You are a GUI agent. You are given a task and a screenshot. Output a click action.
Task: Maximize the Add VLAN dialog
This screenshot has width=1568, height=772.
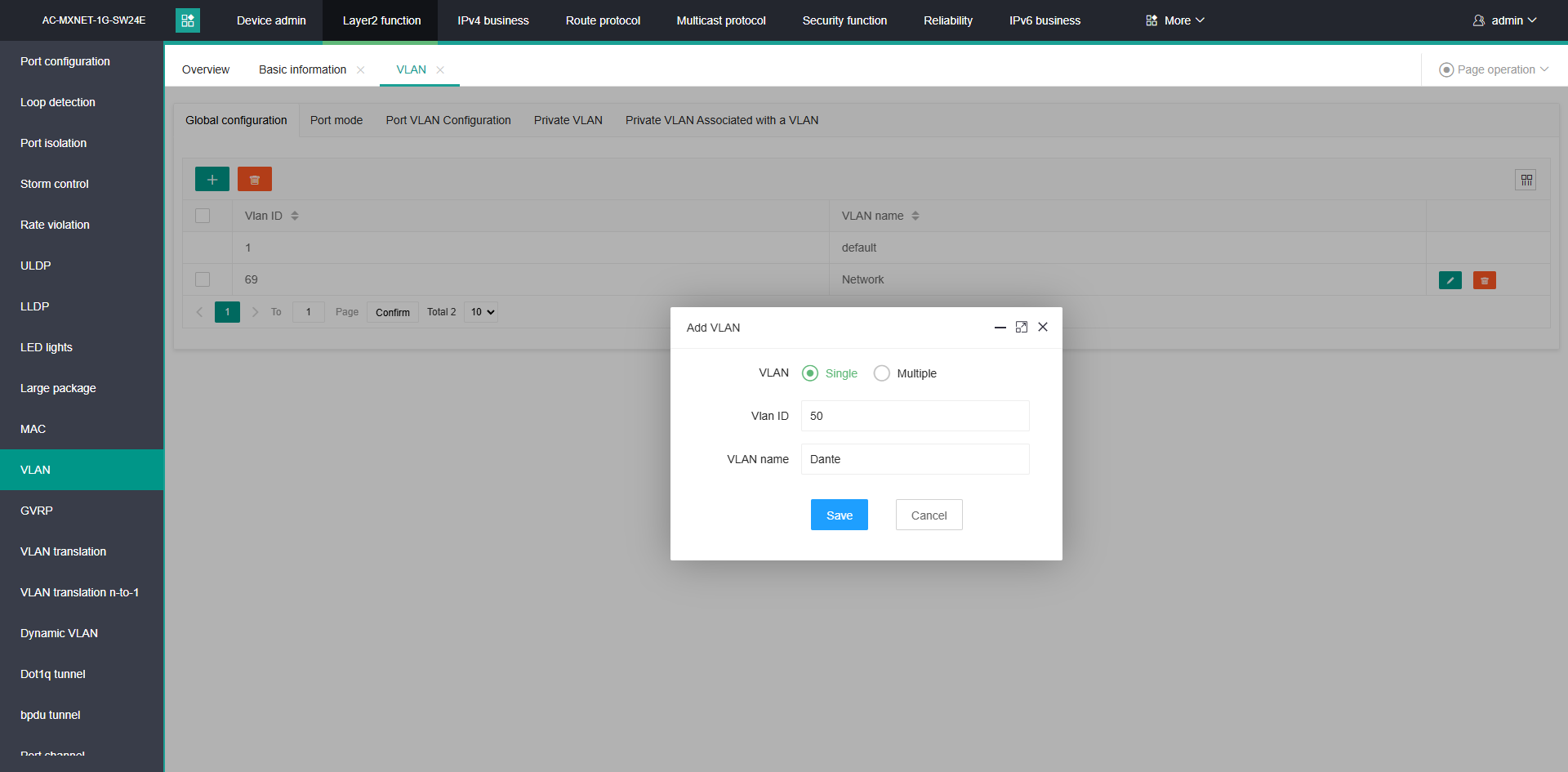coord(1021,327)
